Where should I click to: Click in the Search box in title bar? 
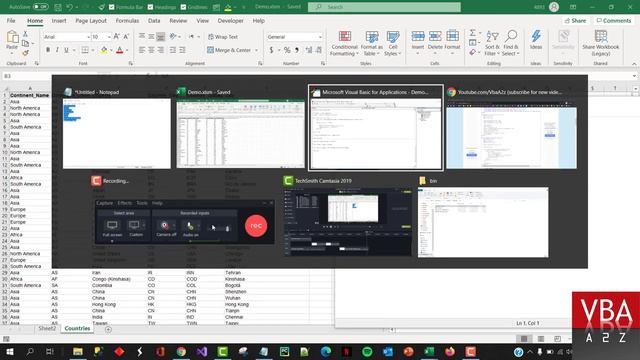(x=384, y=7)
